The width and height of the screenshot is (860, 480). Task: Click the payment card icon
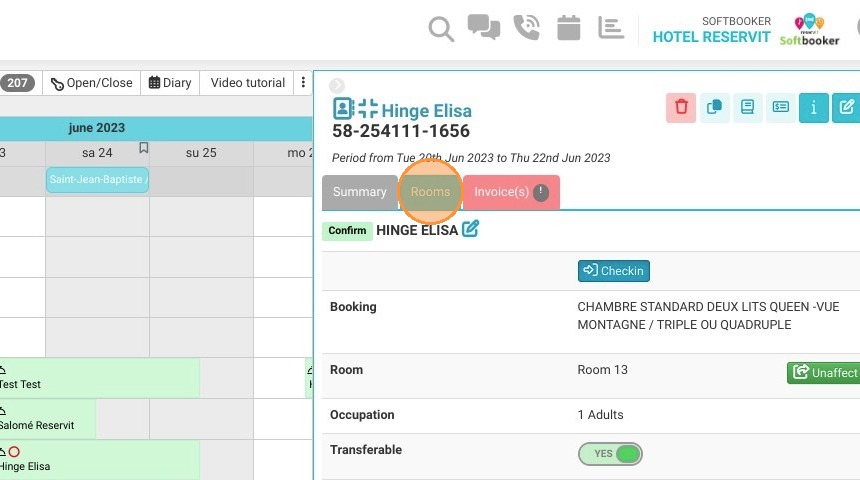(780, 107)
